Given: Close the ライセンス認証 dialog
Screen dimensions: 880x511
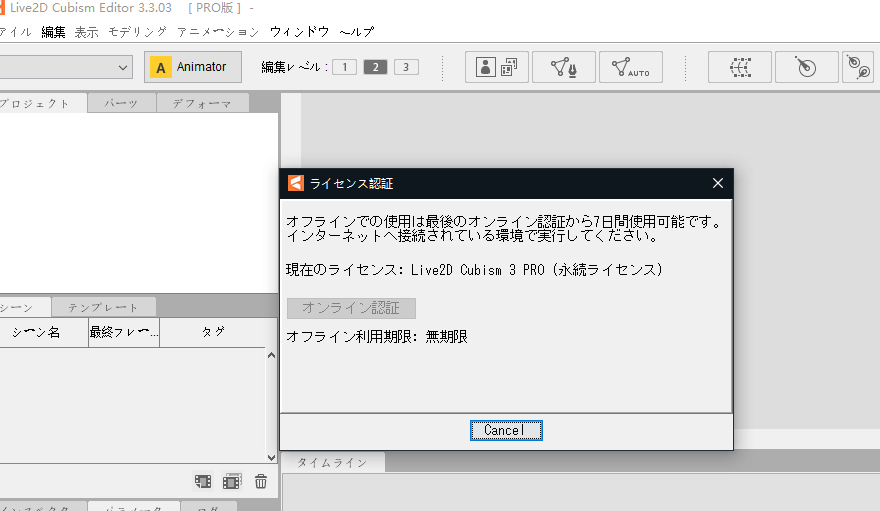Looking at the screenshot, I should 717,183.
